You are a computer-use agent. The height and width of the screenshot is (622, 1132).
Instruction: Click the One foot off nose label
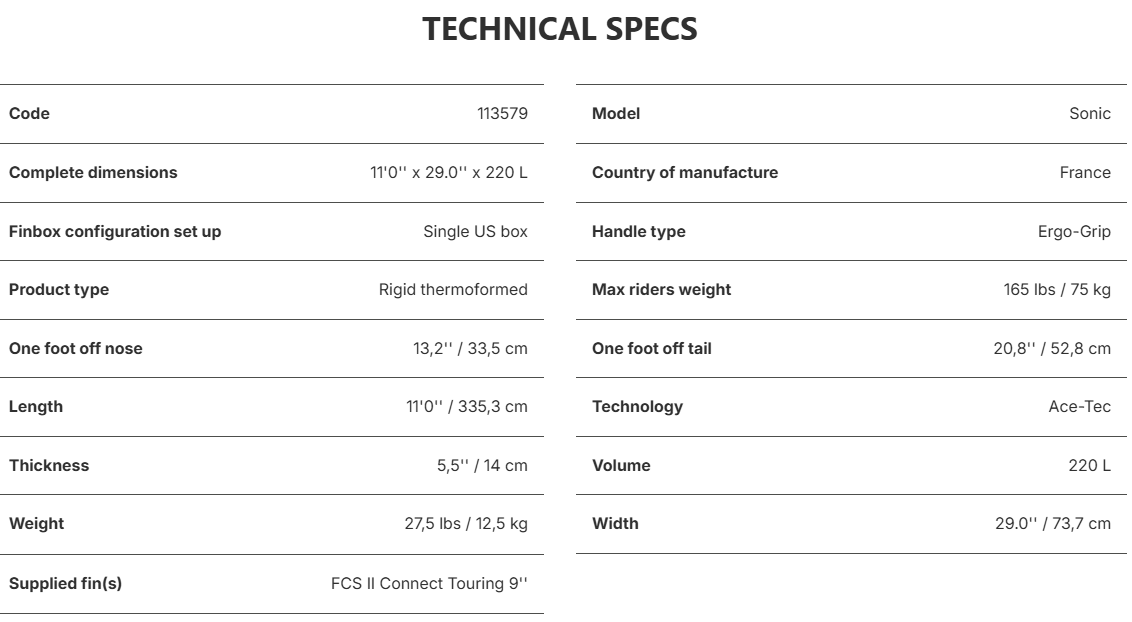pos(76,349)
